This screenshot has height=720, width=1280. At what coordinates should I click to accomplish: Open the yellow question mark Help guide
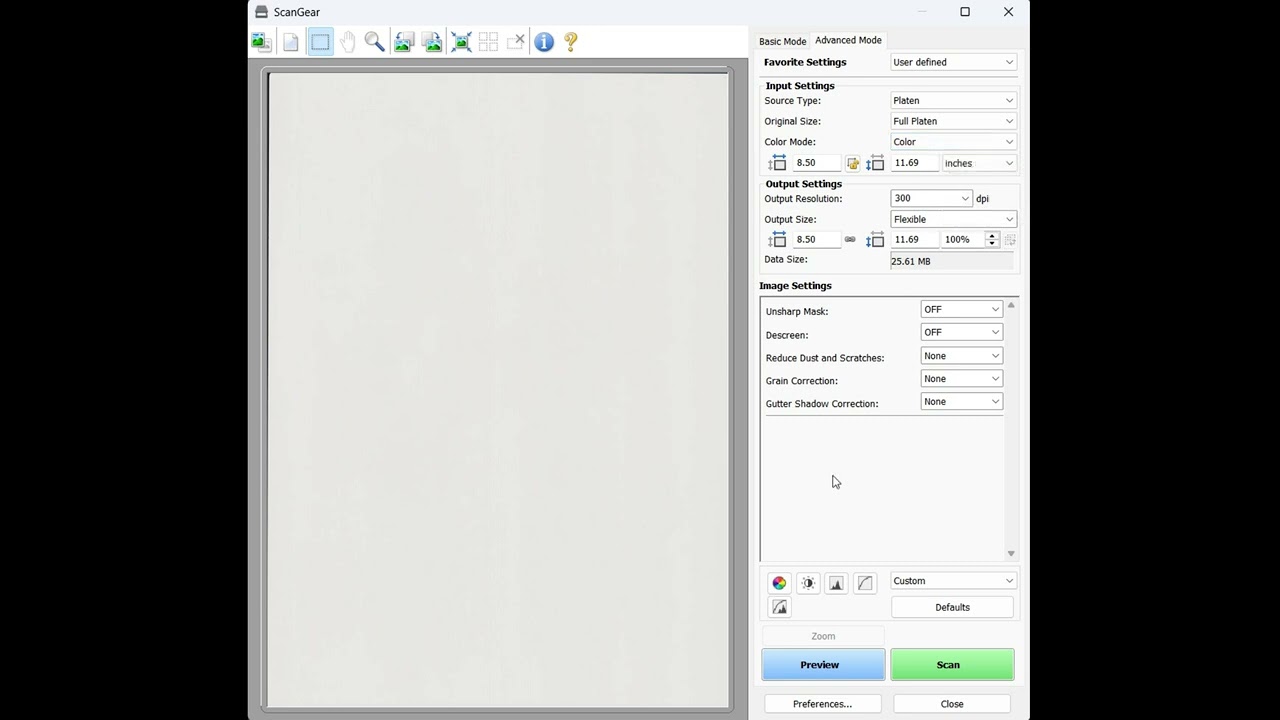pos(571,42)
